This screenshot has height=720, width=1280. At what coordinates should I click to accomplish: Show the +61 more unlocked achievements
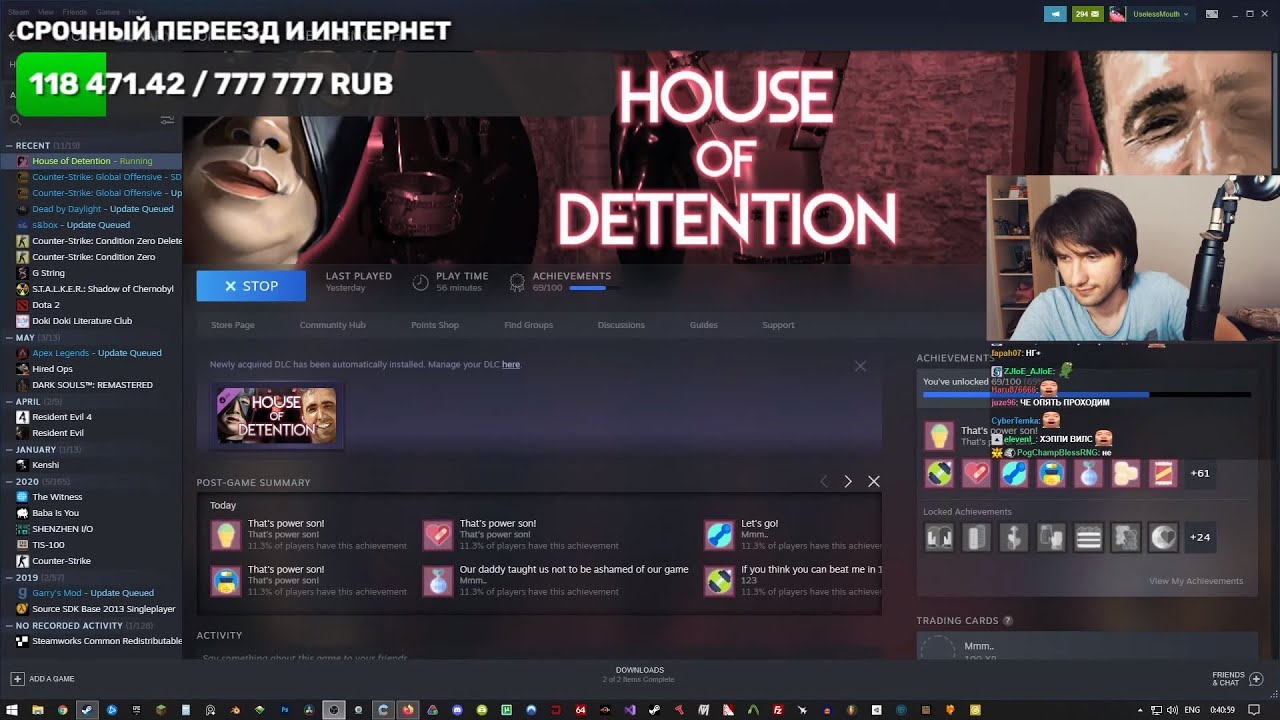pos(1200,473)
